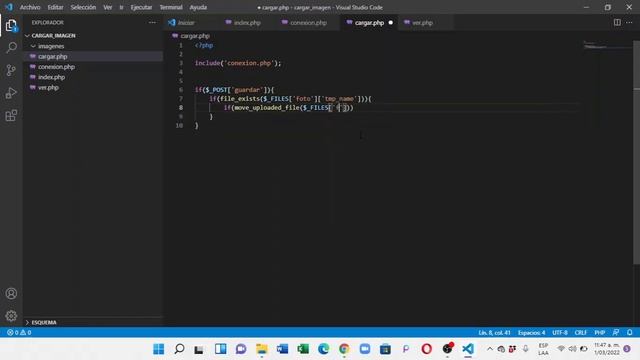Close unsaved cargar.php tab via dot
Viewport: 640px width, 360px height.
point(391,23)
